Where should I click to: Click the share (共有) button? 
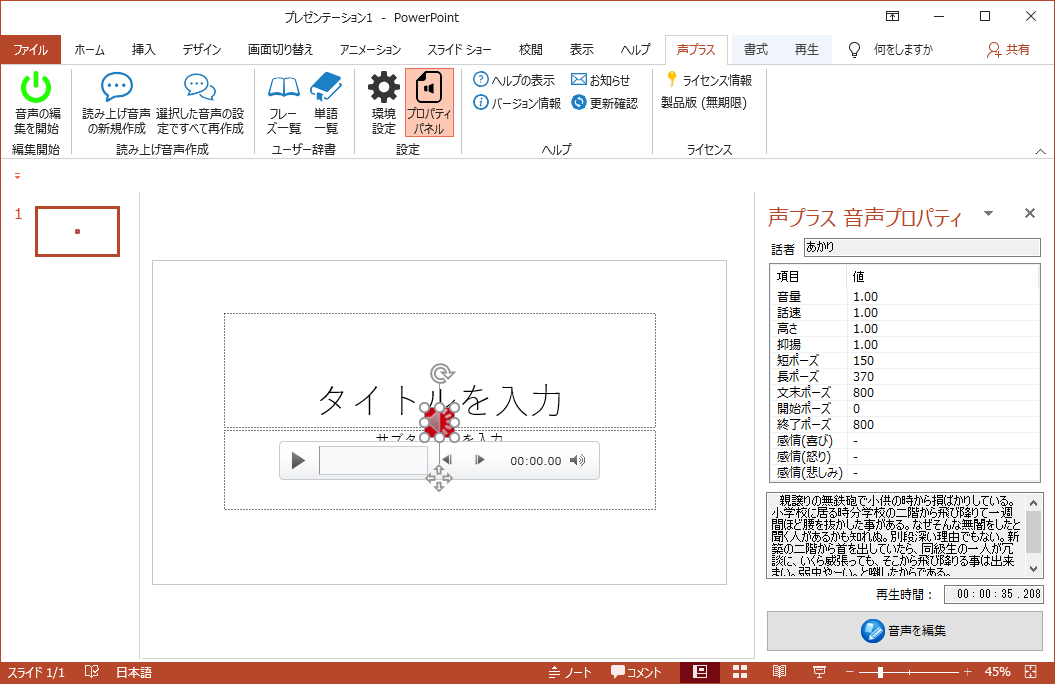click(1008, 50)
